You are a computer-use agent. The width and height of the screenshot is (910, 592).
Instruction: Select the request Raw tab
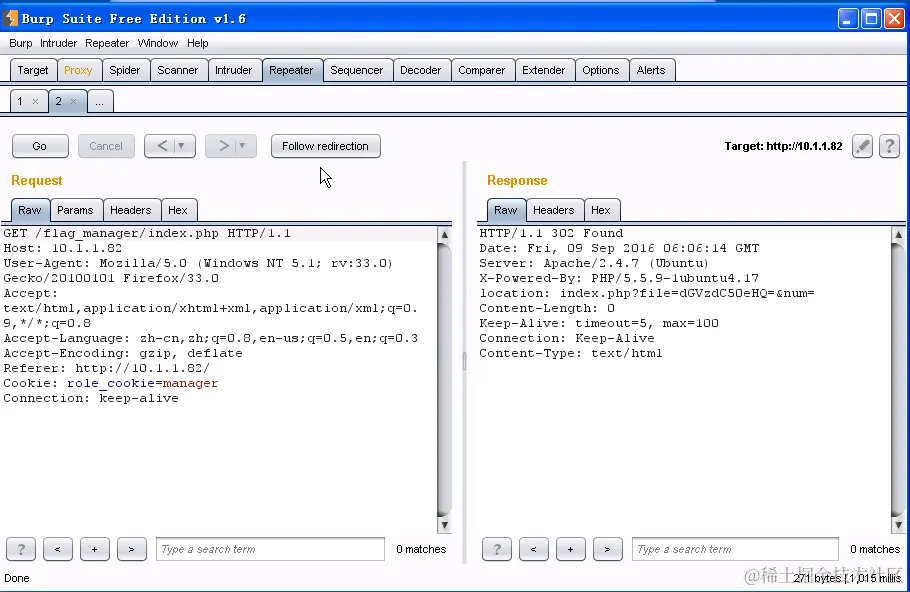click(x=30, y=210)
